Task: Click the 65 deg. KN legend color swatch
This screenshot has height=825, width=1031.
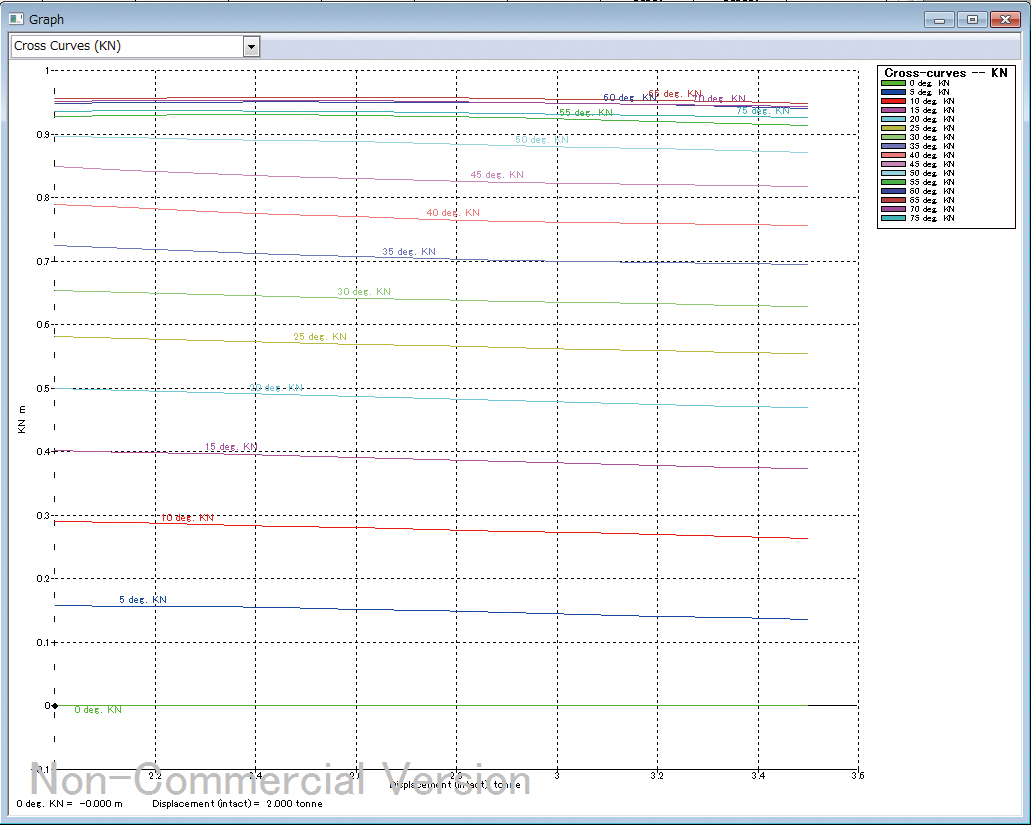Action: click(893, 200)
